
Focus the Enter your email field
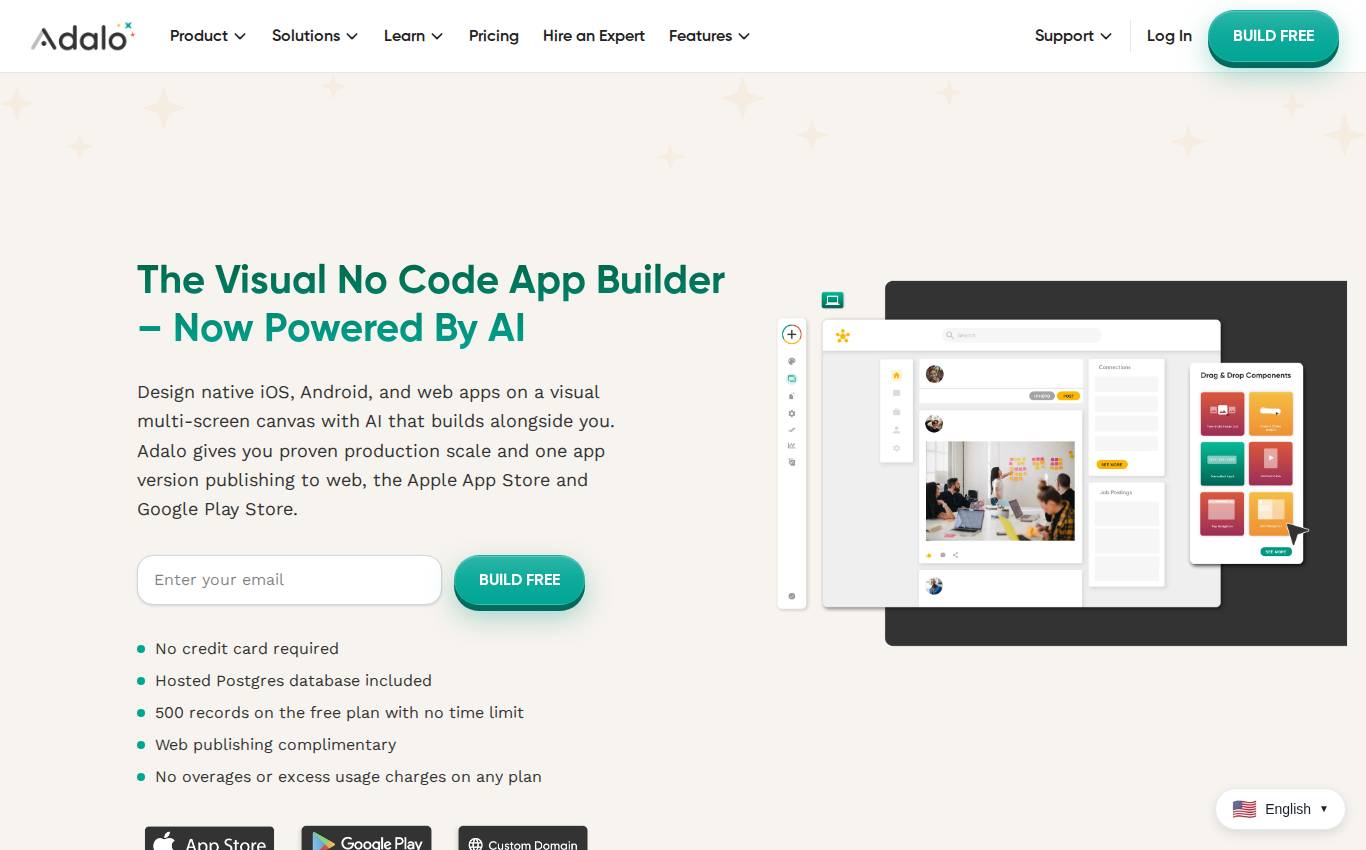289,580
